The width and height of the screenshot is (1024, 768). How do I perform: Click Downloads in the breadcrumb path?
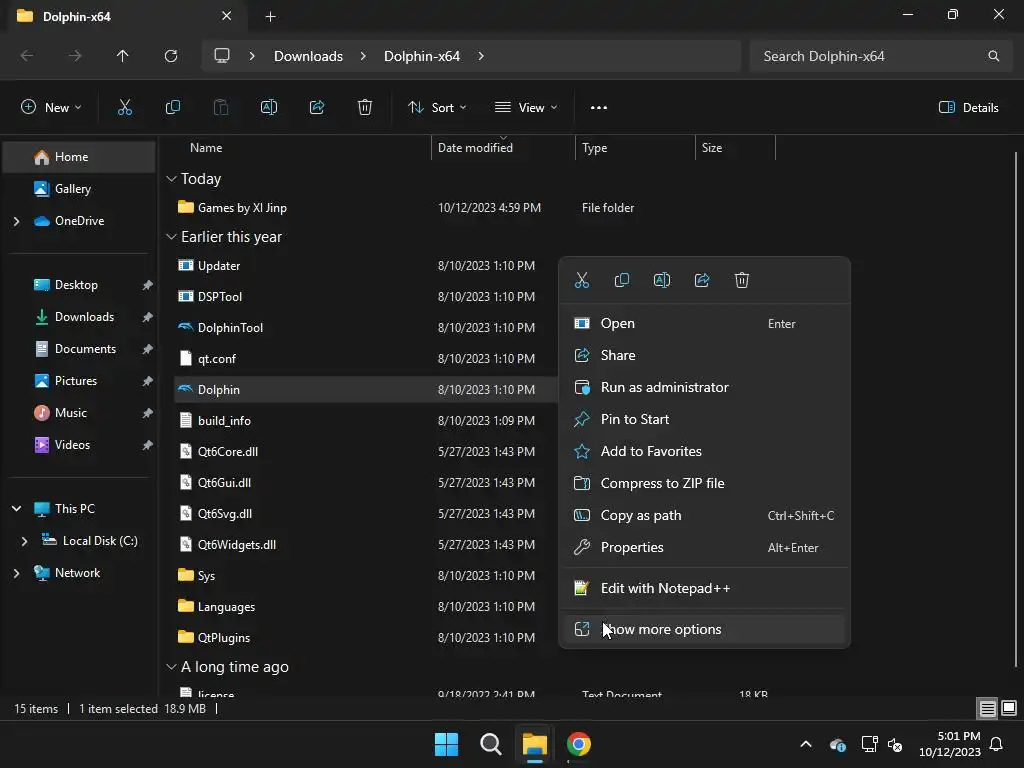308,56
